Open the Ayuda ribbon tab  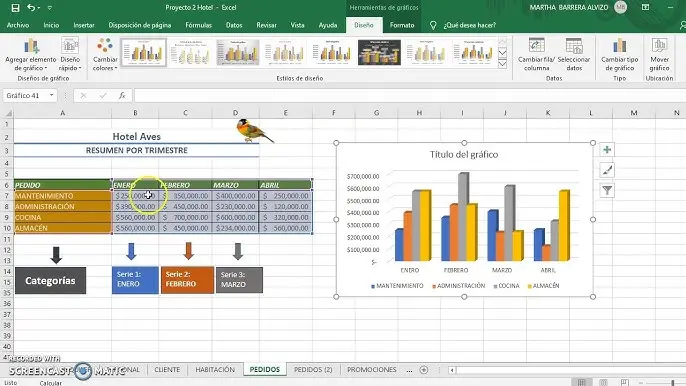click(x=328, y=25)
